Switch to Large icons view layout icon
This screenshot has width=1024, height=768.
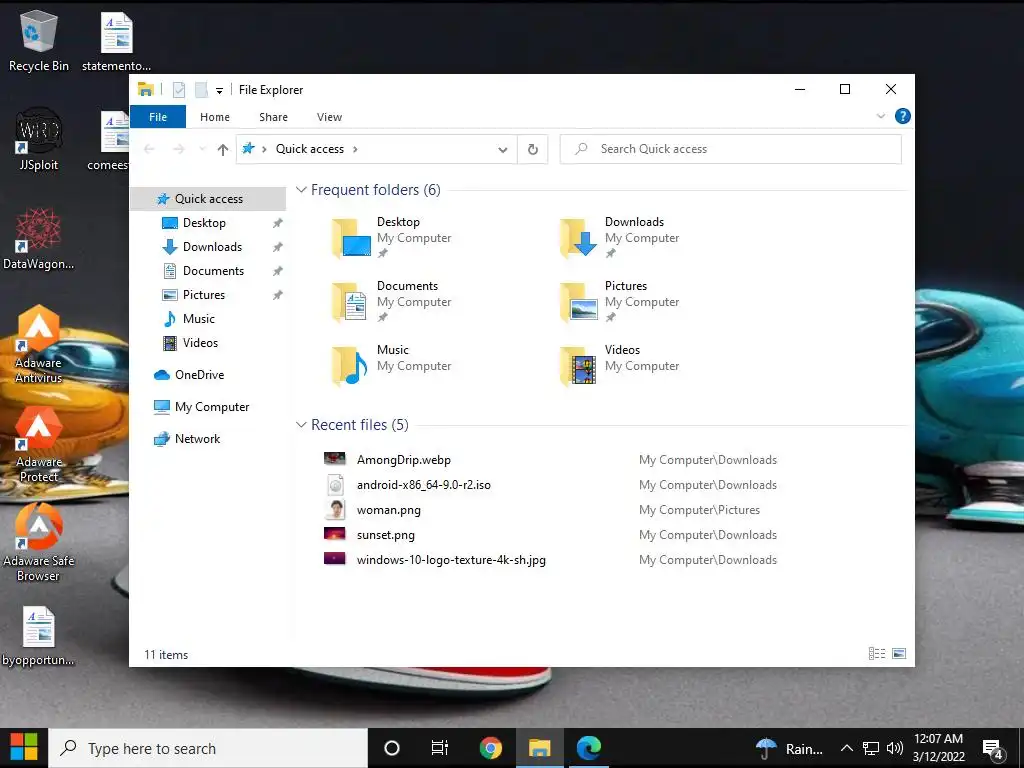(899, 653)
